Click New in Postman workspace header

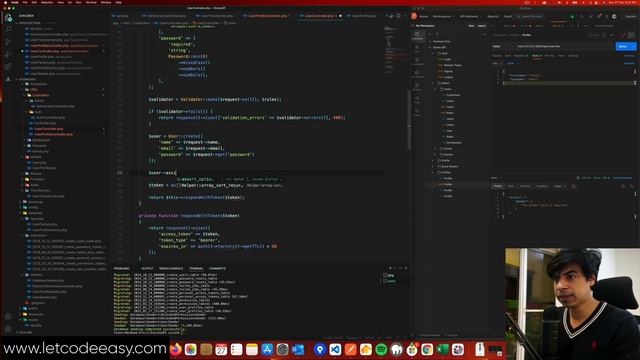(471, 26)
